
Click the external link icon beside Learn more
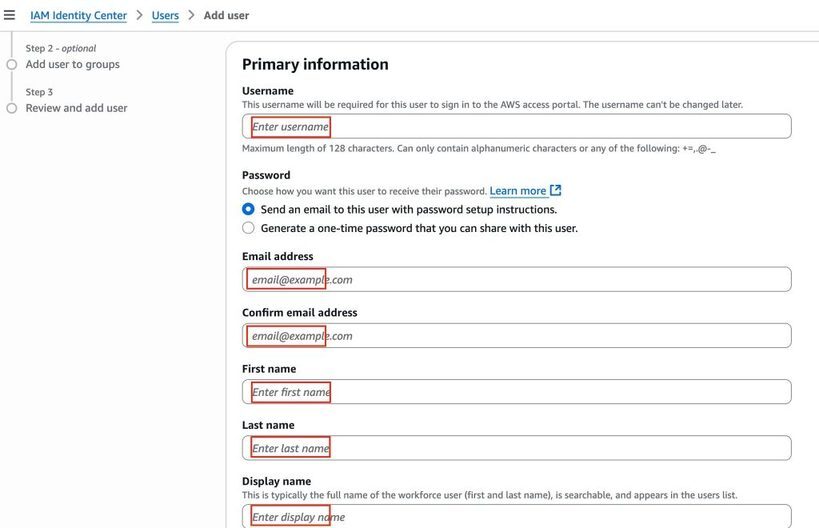(x=556, y=191)
